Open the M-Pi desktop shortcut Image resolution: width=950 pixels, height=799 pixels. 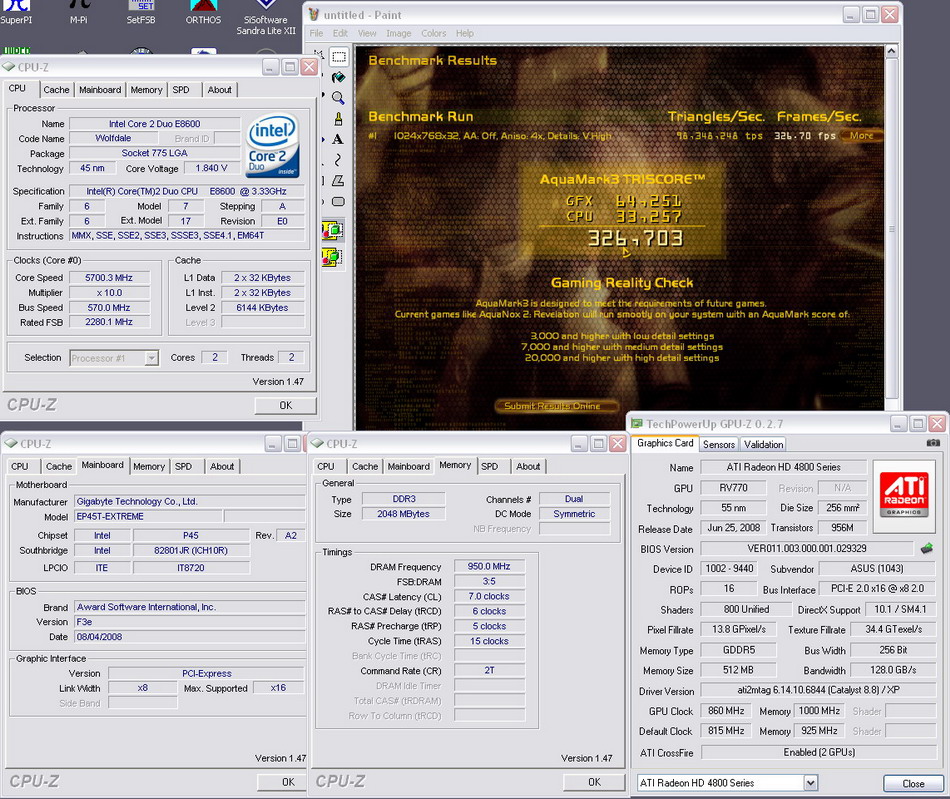[x=79, y=12]
